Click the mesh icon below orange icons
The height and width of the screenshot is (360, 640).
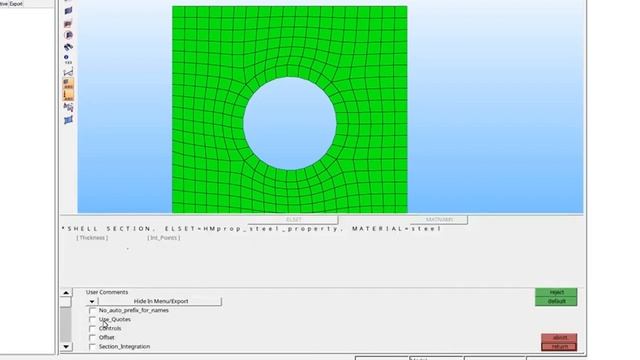click(68, 107)
